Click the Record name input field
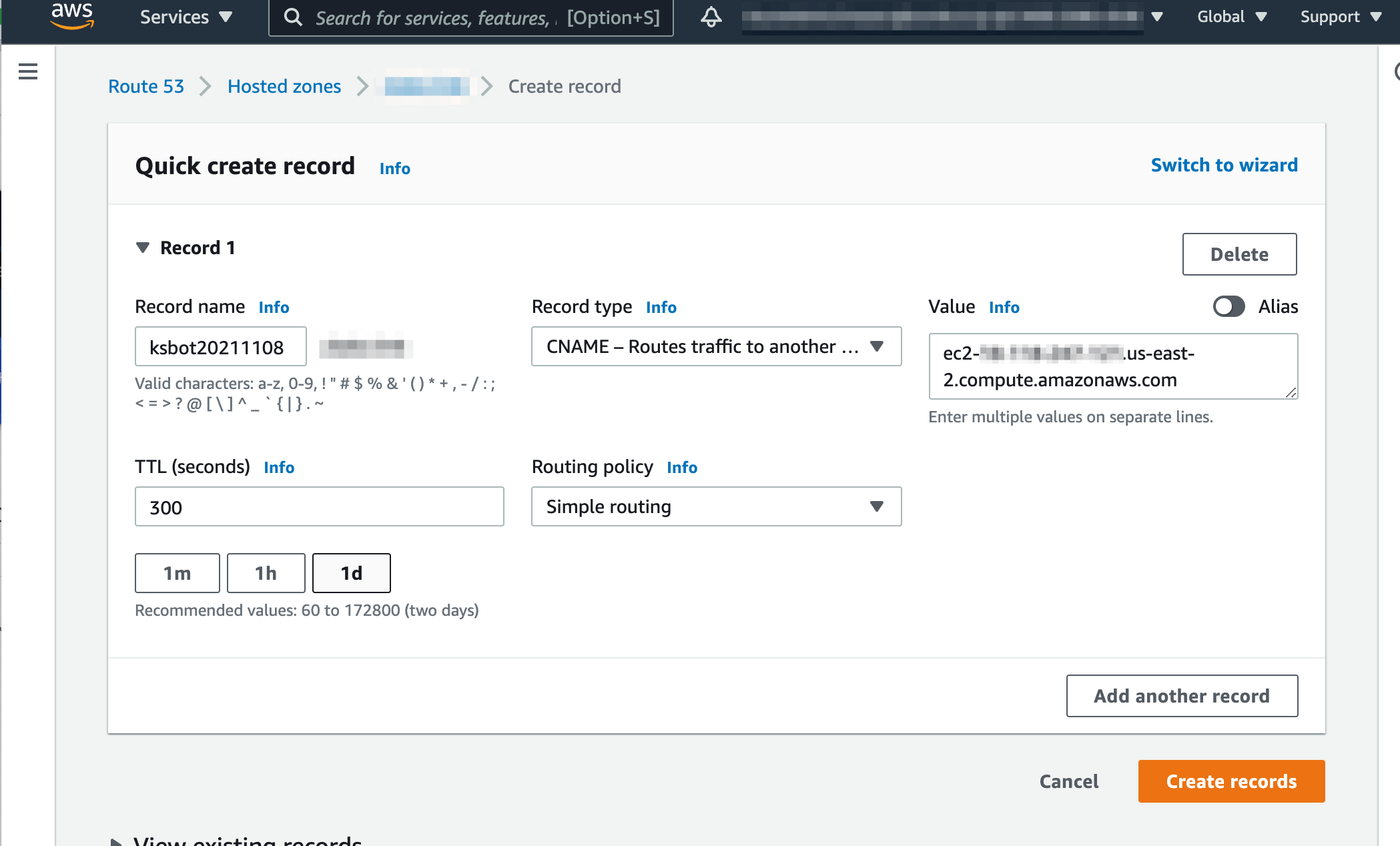The height and width of the screenshot is (846, 1400). pyautogui.click(x=221, y=346)
